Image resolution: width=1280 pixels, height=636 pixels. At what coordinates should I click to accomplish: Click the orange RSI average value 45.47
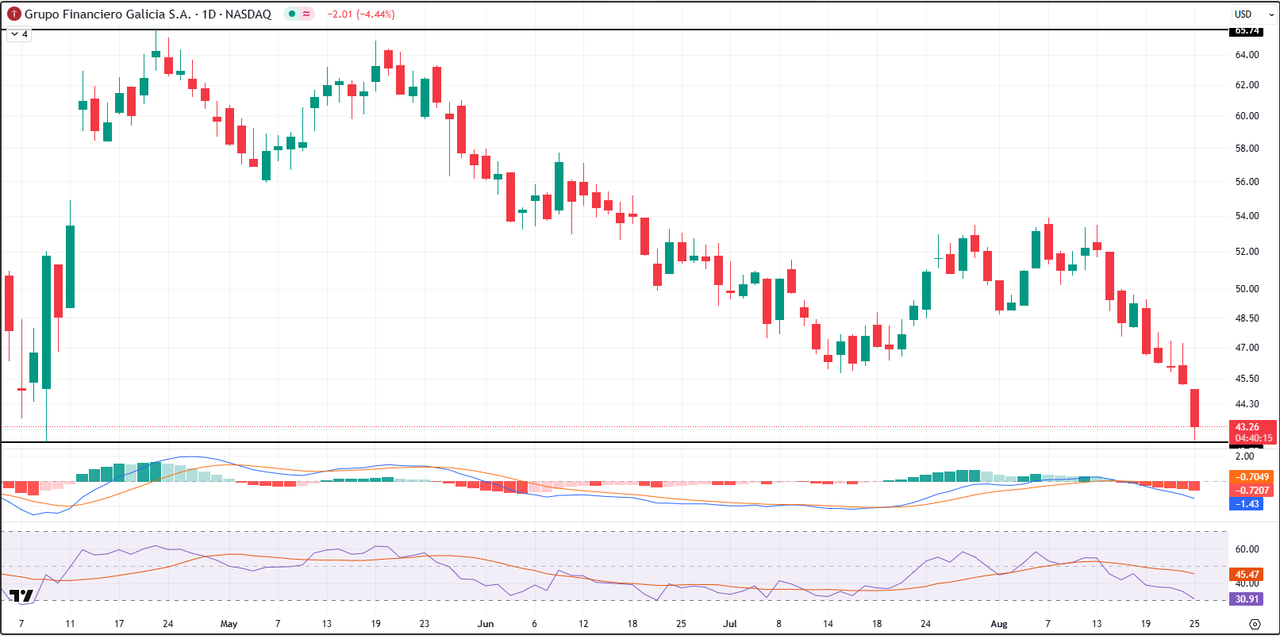coord(1247,574)
